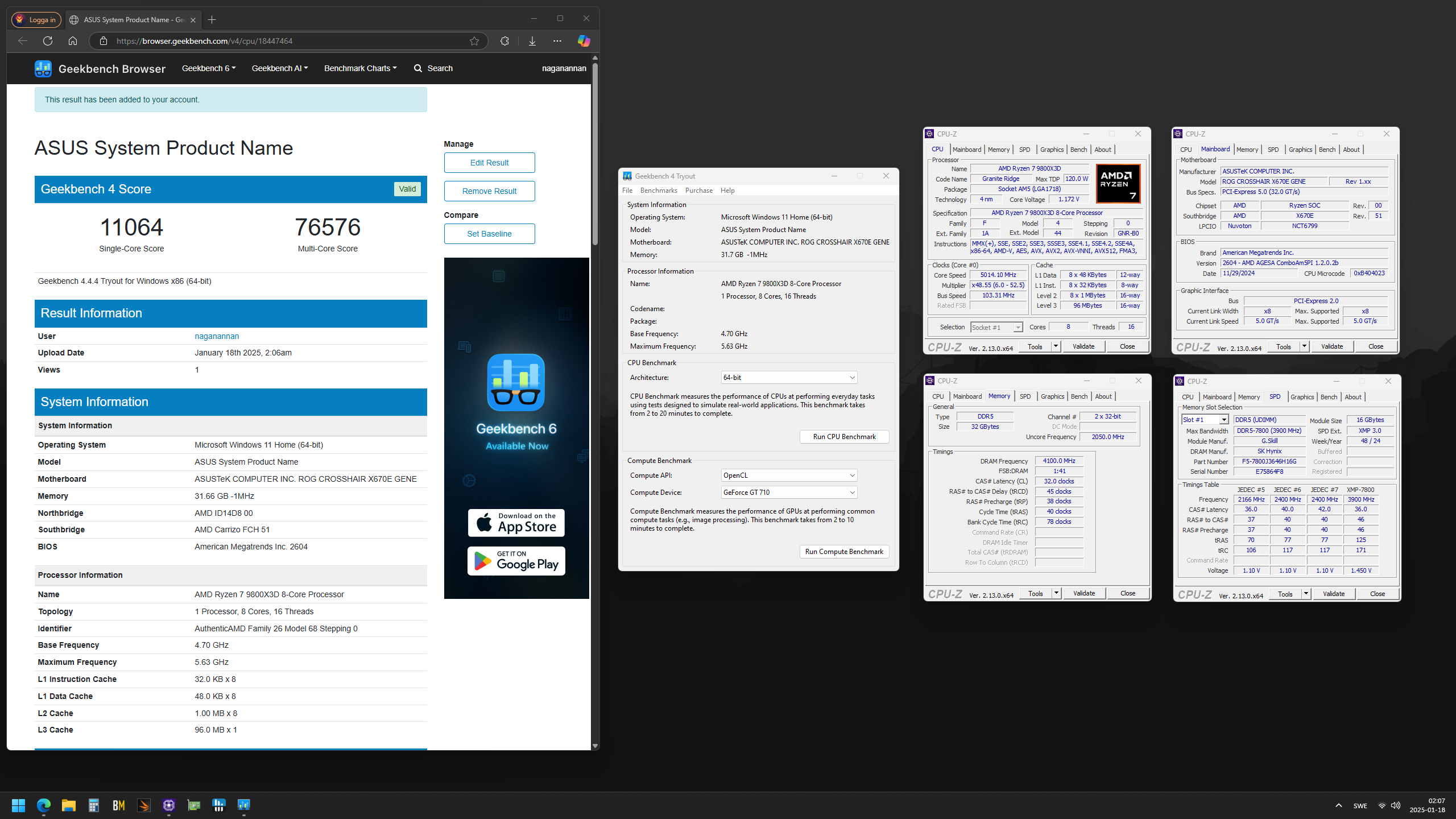
Task: Click Download on the App Store badge
Action: click(516, 523)
